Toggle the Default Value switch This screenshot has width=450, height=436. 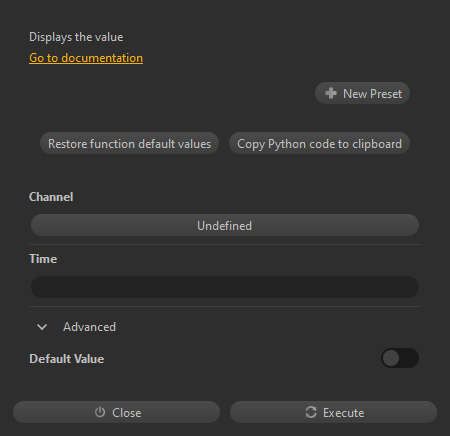tap(400, 358)
